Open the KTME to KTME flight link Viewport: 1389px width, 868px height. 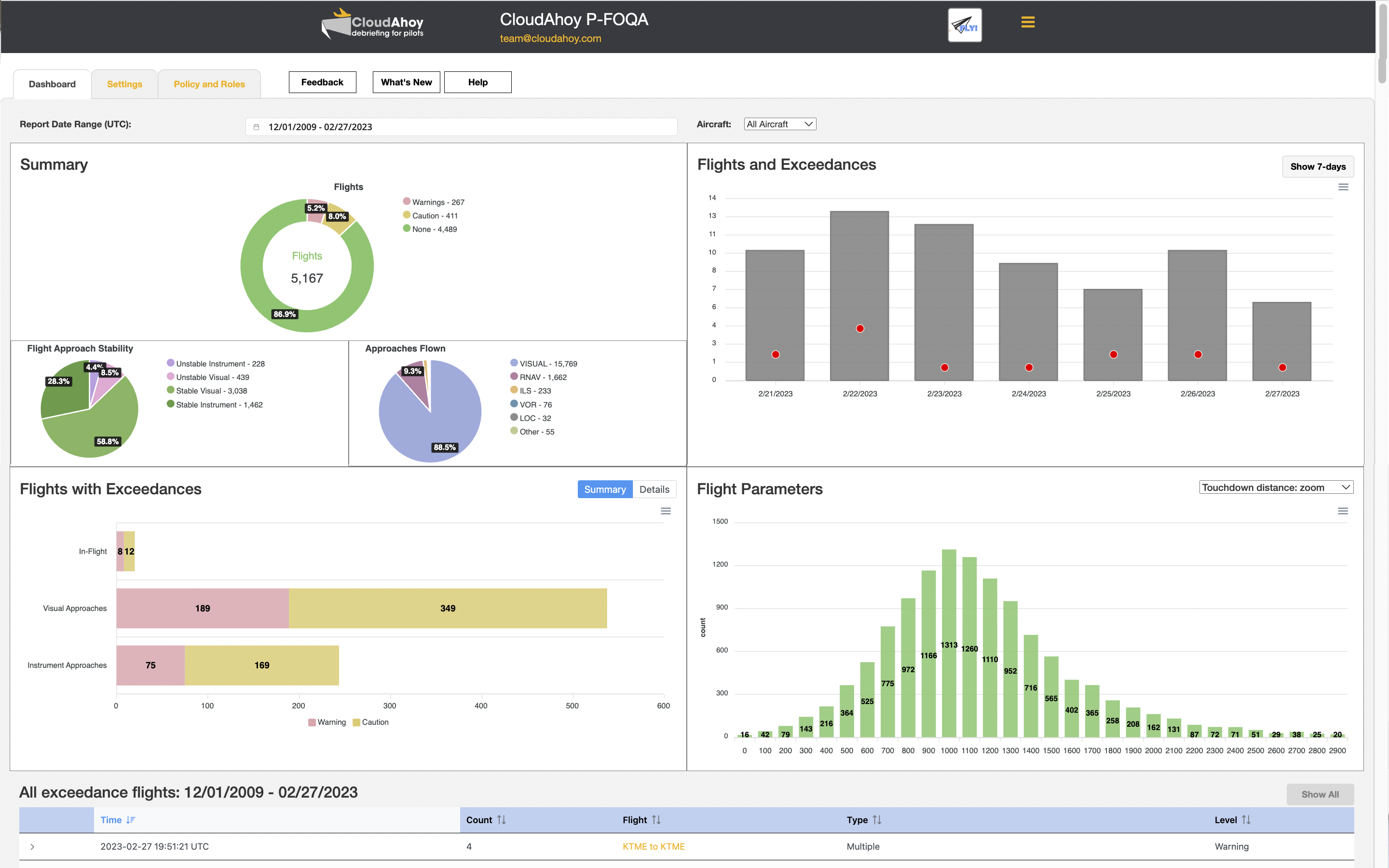(654, 846)
